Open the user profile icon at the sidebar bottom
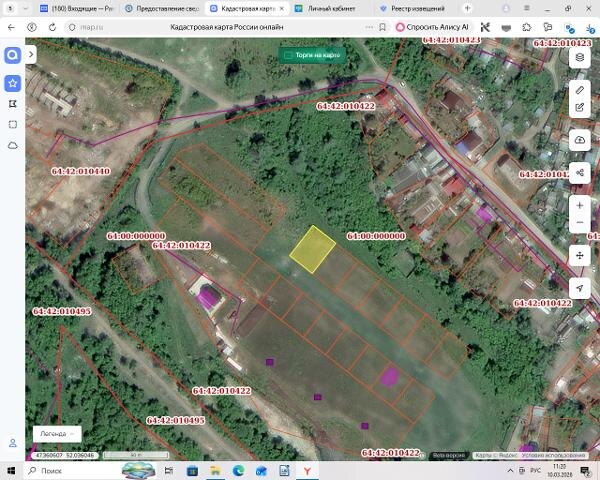600x480 pixels. (x=13, y=443)
